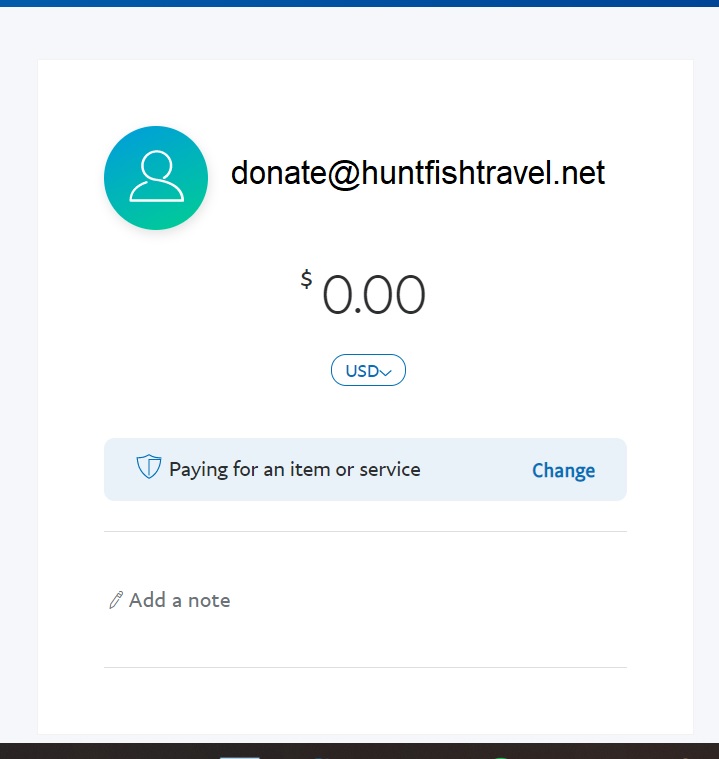This screenshot has width=719, height=759.
Task: Click the recipient profile avatar icon
Action: (x=156, y=178)
